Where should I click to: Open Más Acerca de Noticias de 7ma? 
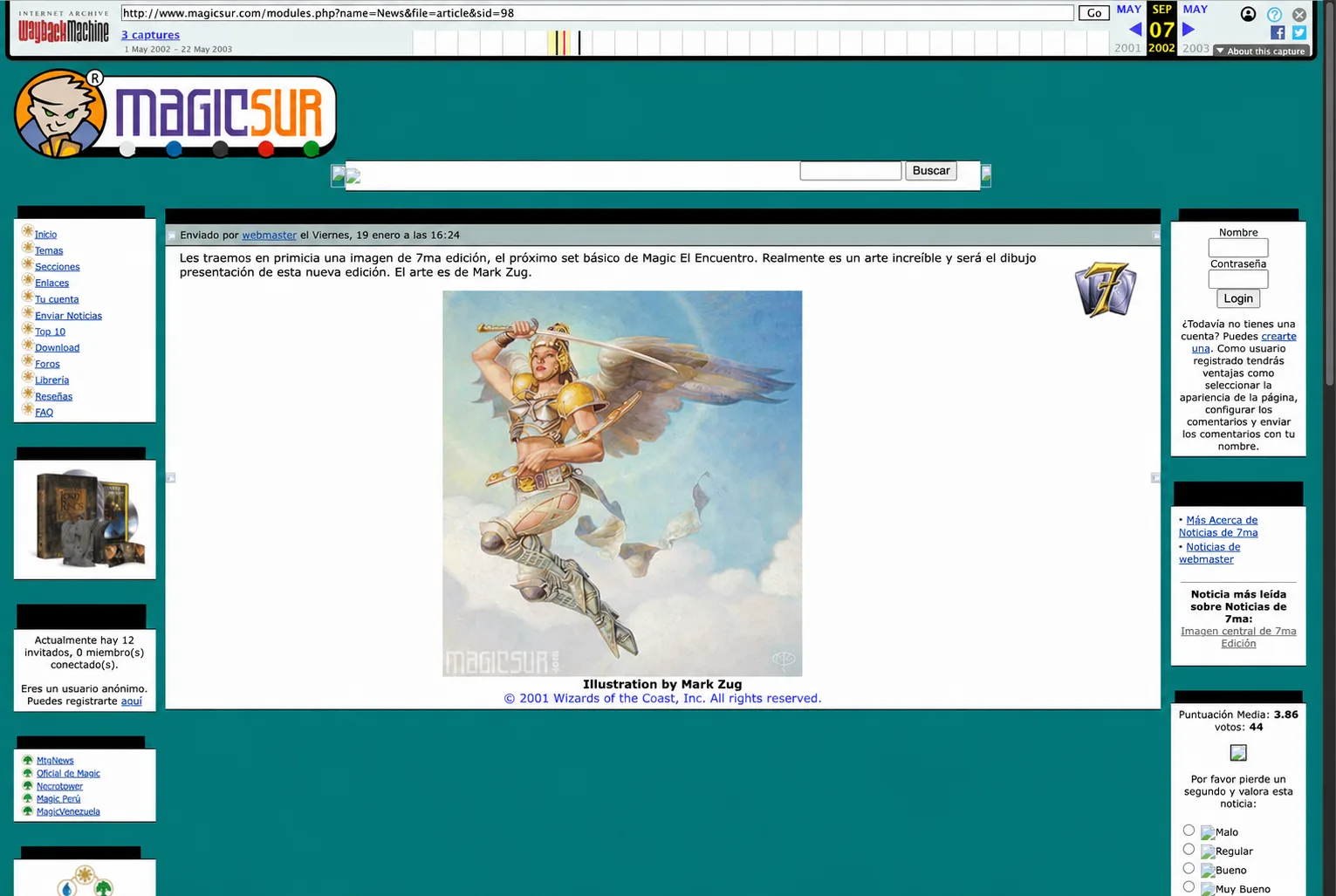[1219, 526]
